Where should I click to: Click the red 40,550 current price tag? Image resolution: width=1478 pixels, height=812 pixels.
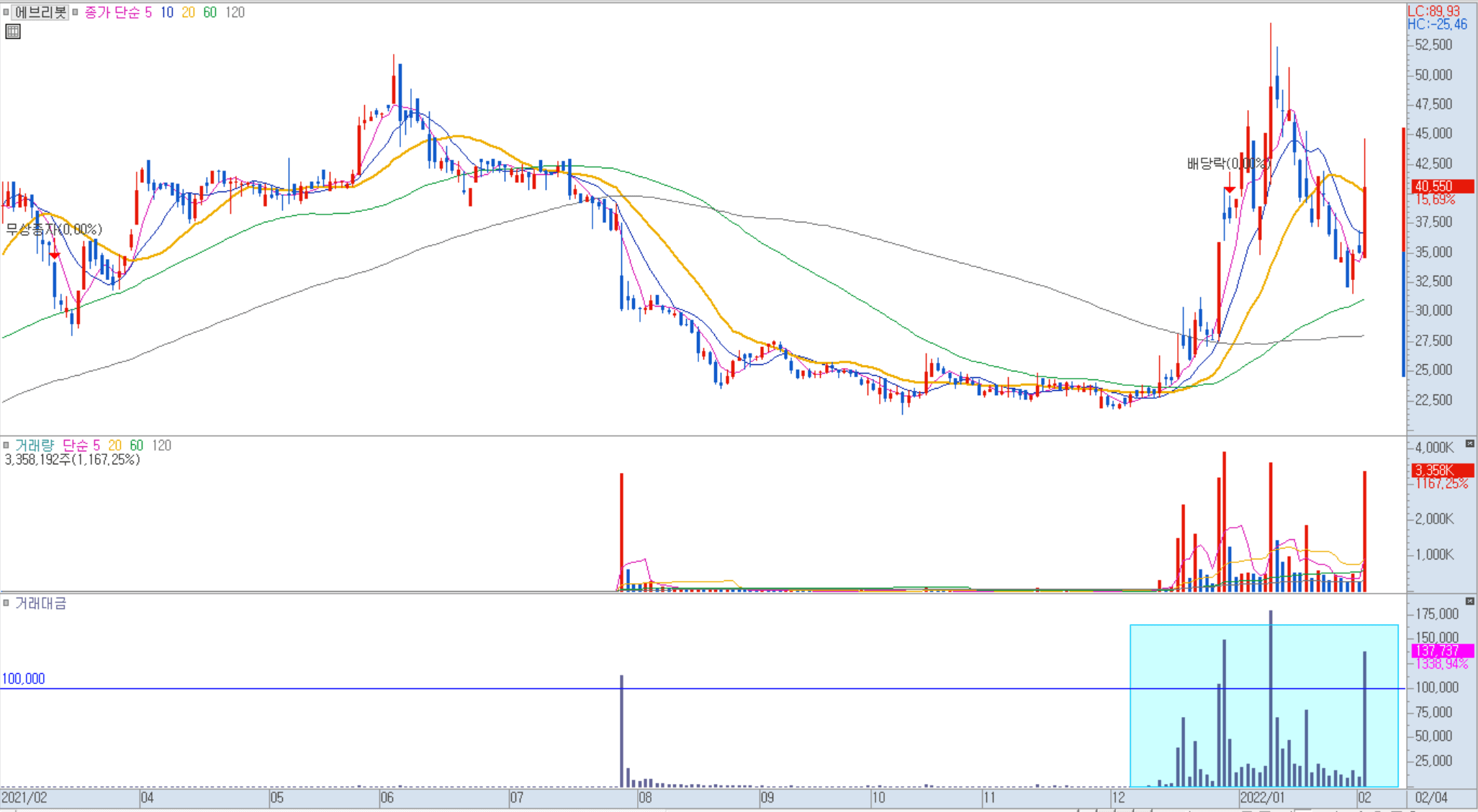(x=1441, y=186)
